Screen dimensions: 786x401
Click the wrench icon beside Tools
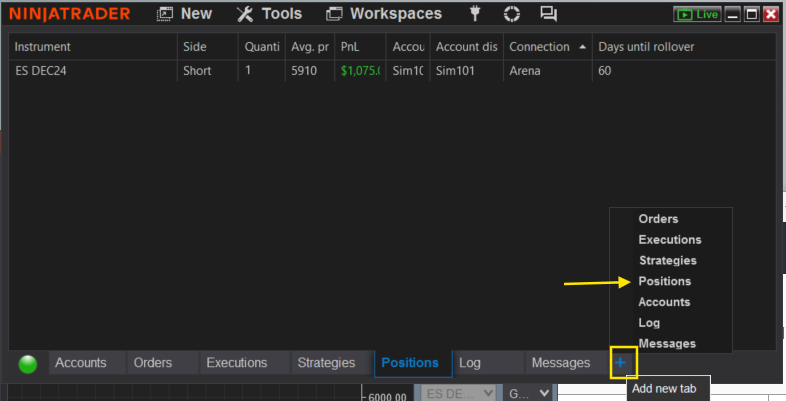tap(245, 14)
